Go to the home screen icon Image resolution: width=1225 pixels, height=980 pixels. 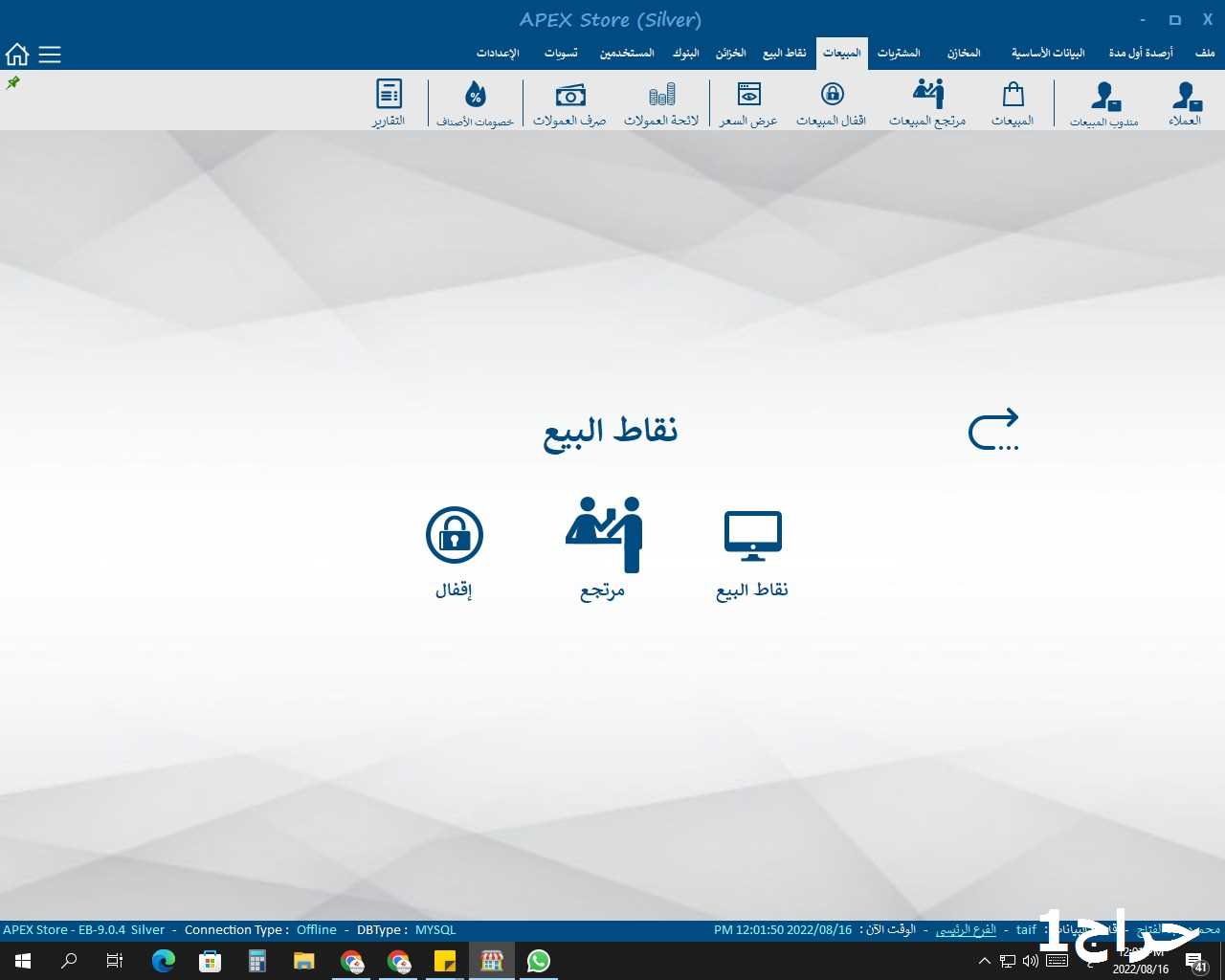(x=17, y=55)
